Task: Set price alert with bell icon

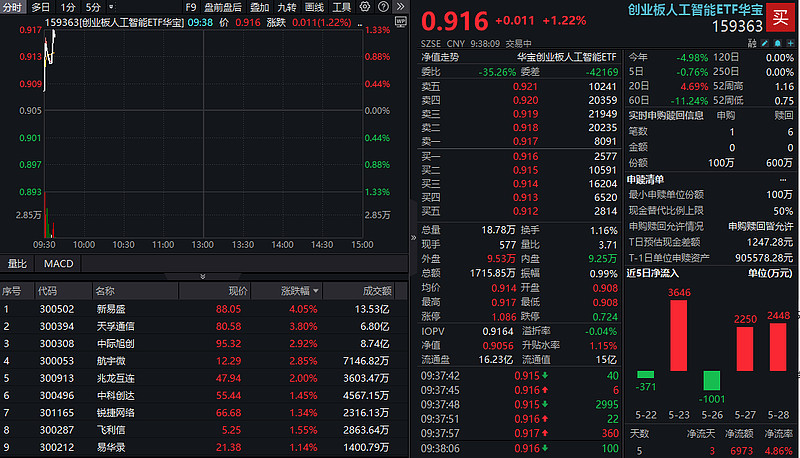Action: (x=777, y=43)
